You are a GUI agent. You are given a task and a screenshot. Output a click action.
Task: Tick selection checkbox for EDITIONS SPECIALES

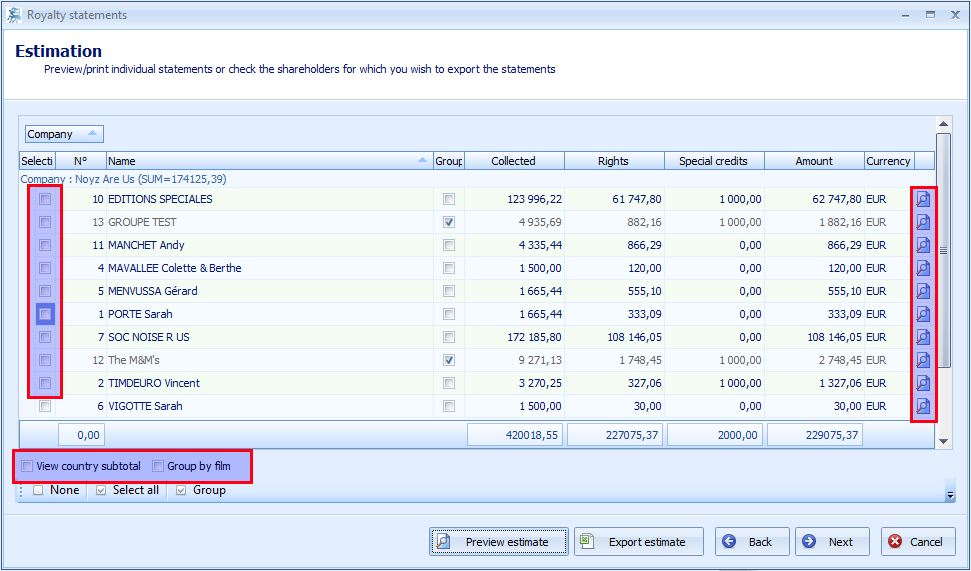(x=45, y=199)
